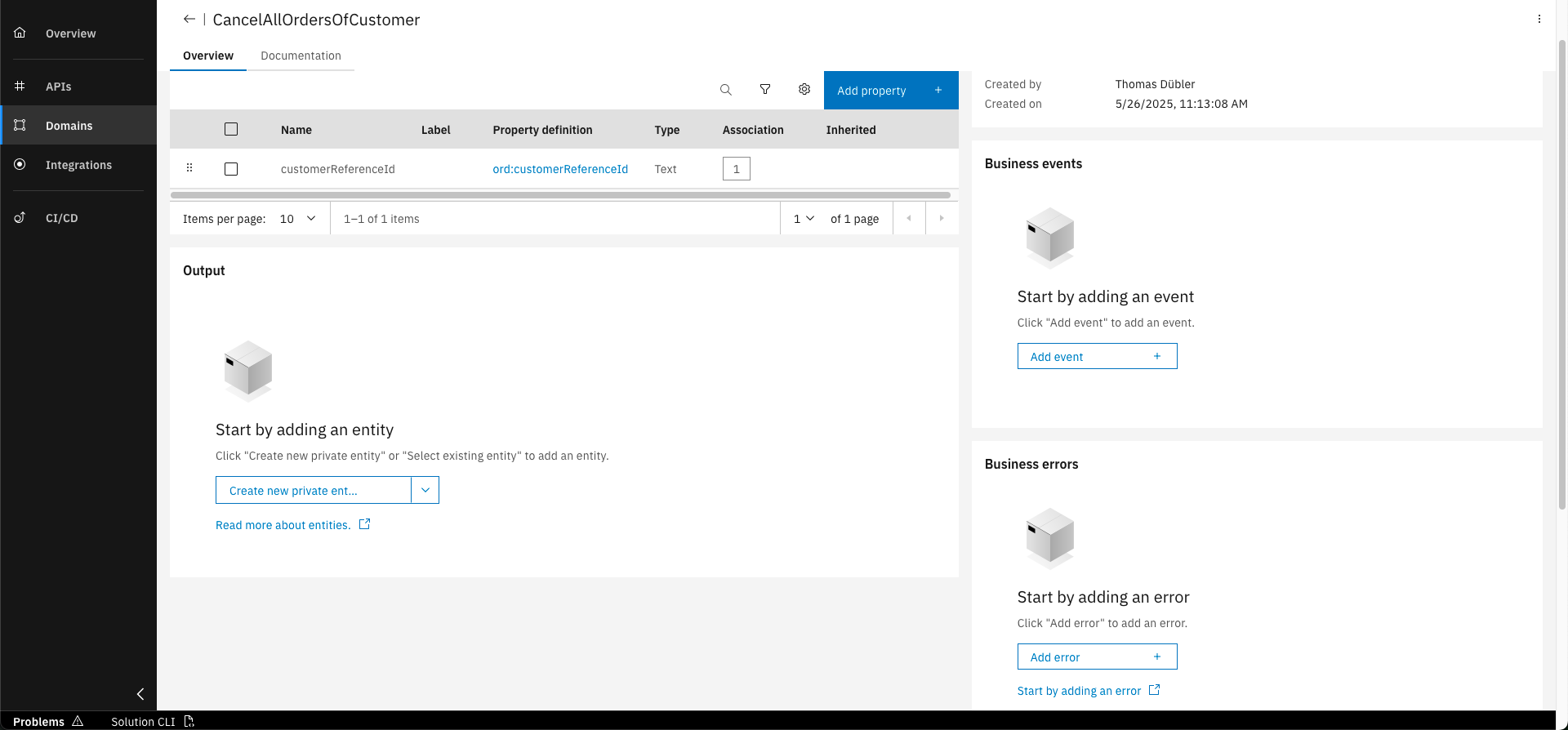Image resolution: width=1568 pixels, height=730 pixels.
Task: Open the page number dropdown
Action: pyautogui.click(x=804, y=218)
